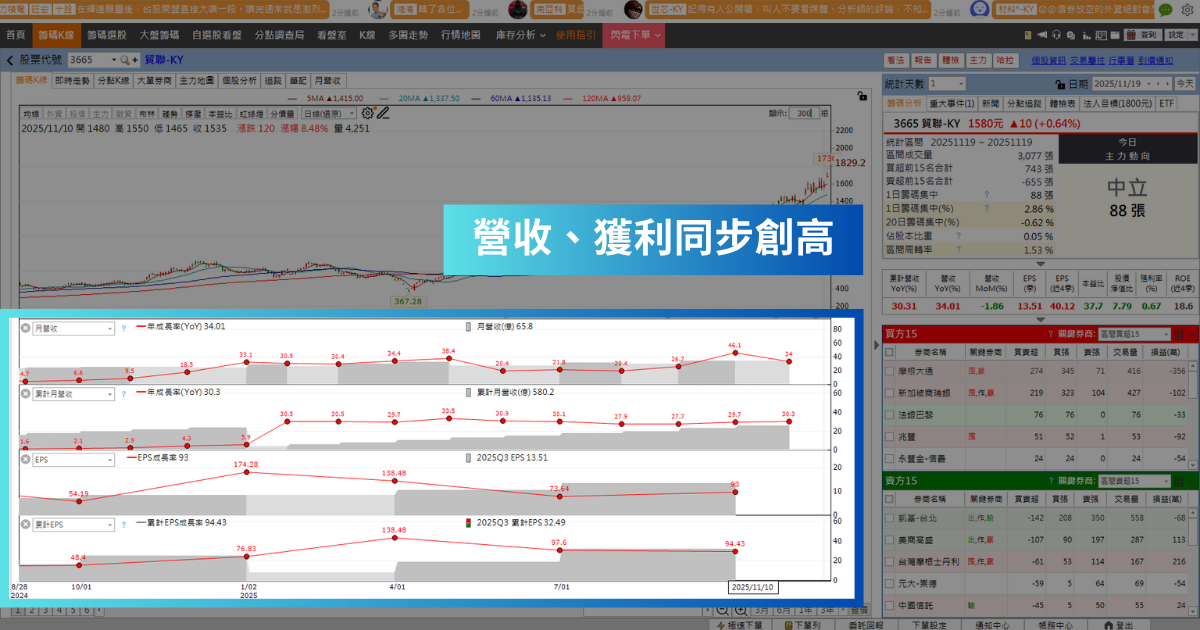Click the 主力 button in right panel
Viewport: 1200px width, 630px height.
click(979, 60)
